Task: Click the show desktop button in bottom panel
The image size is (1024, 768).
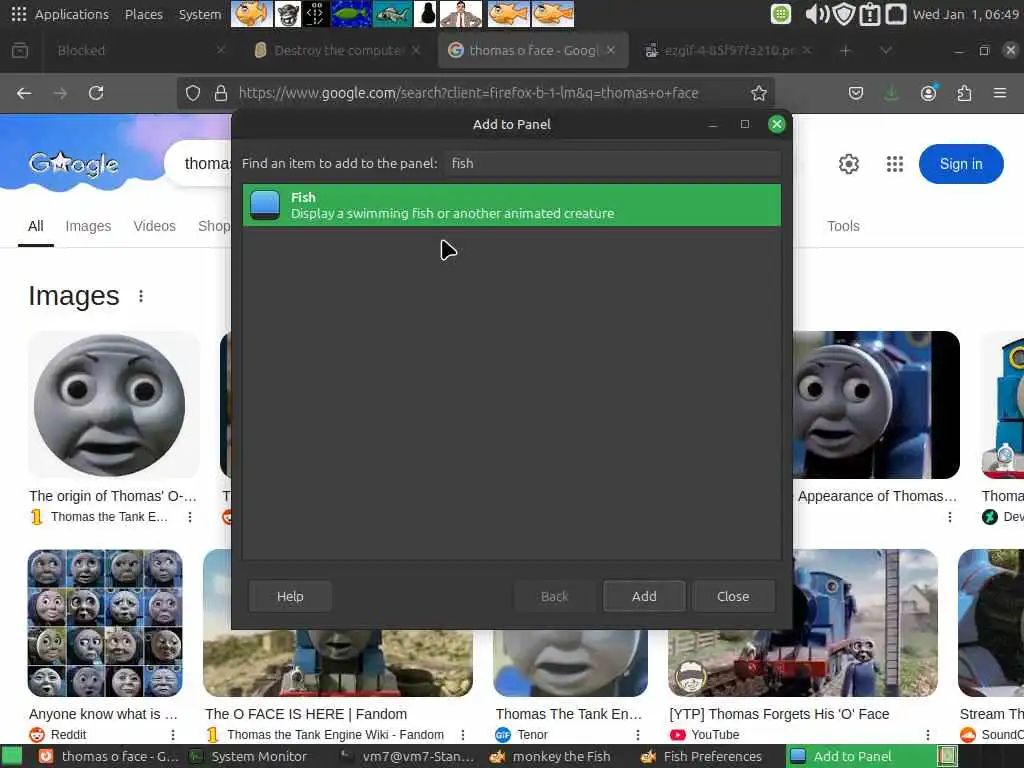Action: [12, 756]
